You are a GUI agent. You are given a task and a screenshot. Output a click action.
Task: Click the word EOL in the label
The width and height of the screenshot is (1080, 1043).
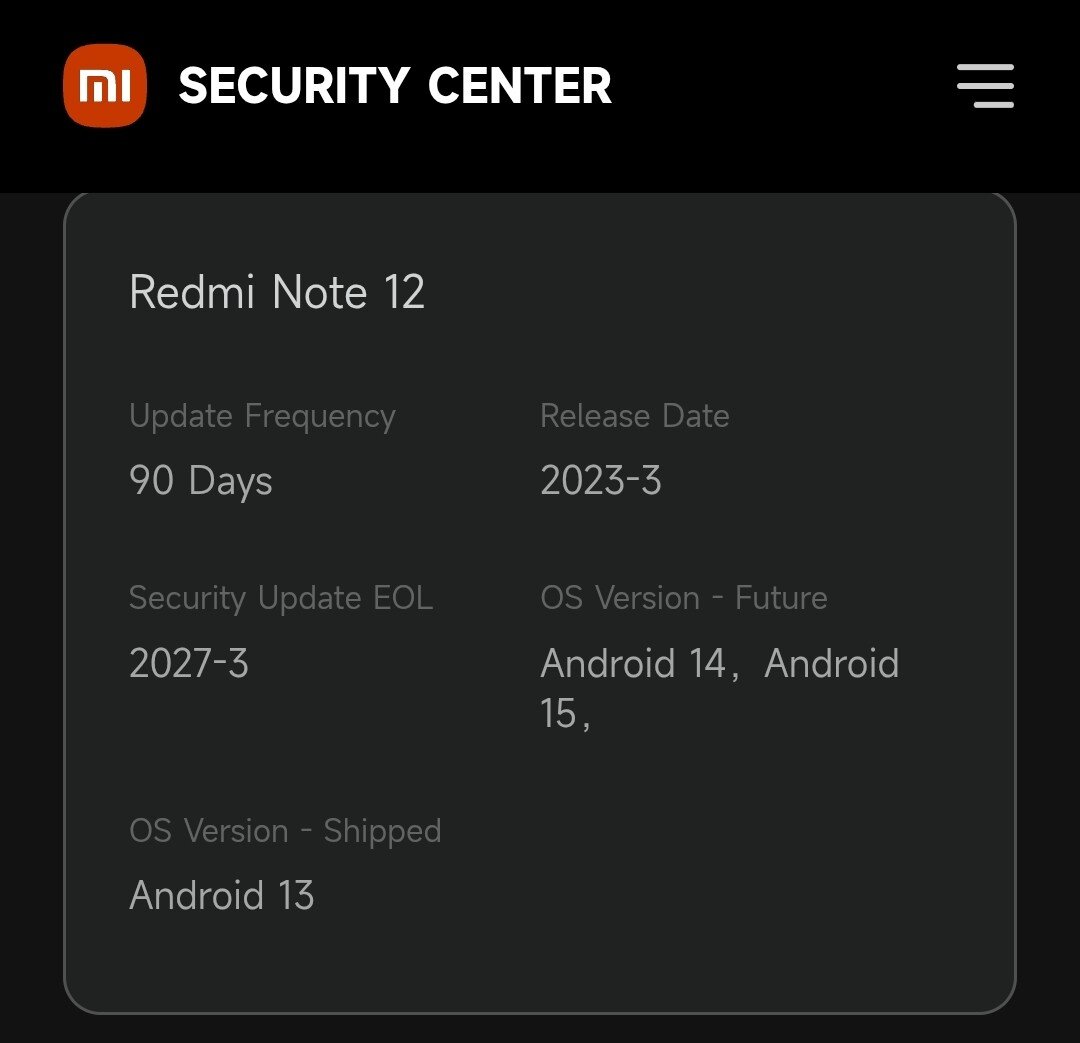403,597
